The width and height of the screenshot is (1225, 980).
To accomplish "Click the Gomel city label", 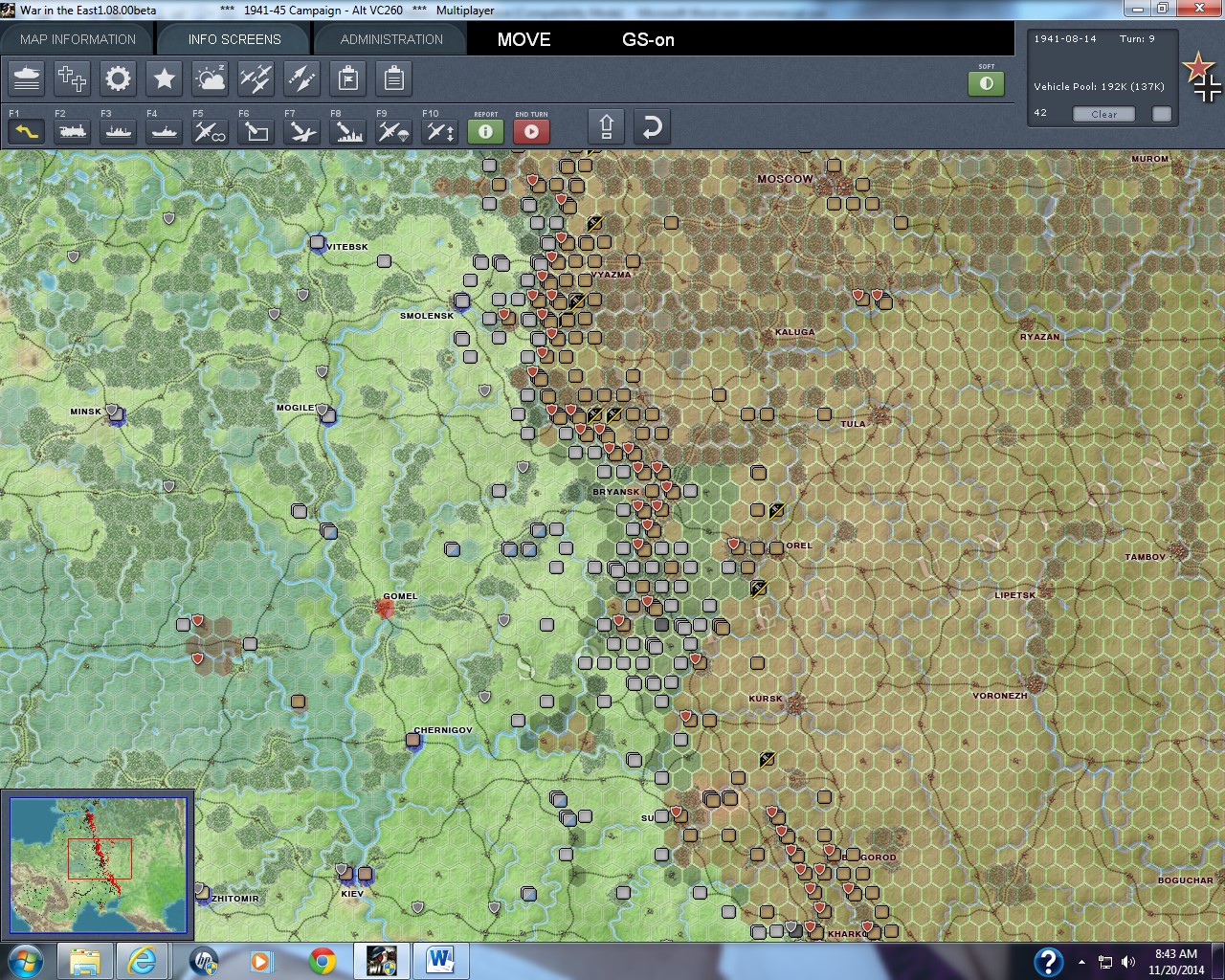I will [400, 596].
